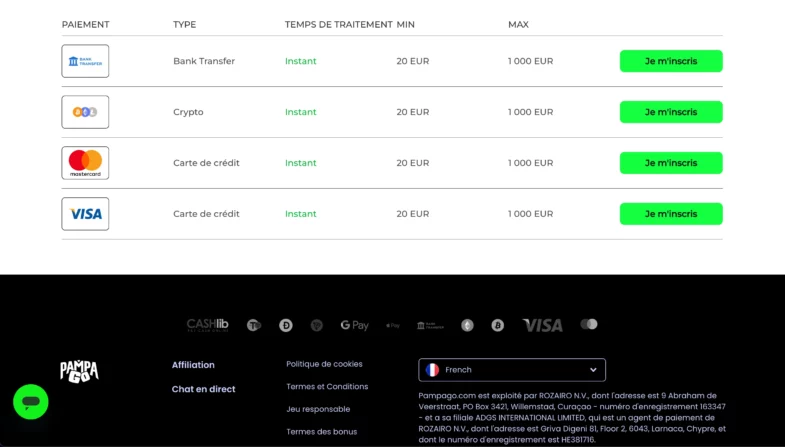Click the Dogecoin icon in footer
The height and width of the screenshot is (447, 785).
pyautogui.click(x=286, y=325)
